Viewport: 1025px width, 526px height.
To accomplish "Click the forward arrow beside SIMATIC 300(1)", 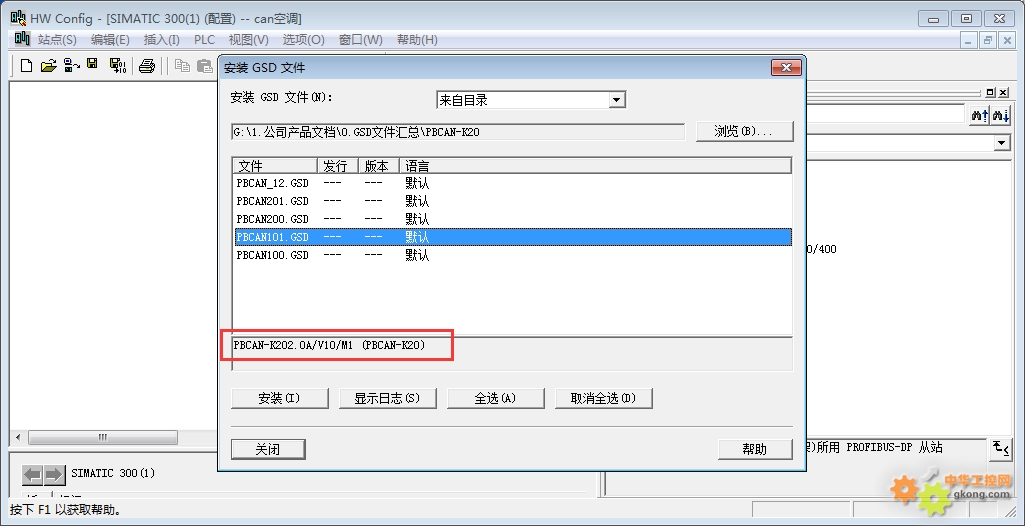I will [54, 474].
